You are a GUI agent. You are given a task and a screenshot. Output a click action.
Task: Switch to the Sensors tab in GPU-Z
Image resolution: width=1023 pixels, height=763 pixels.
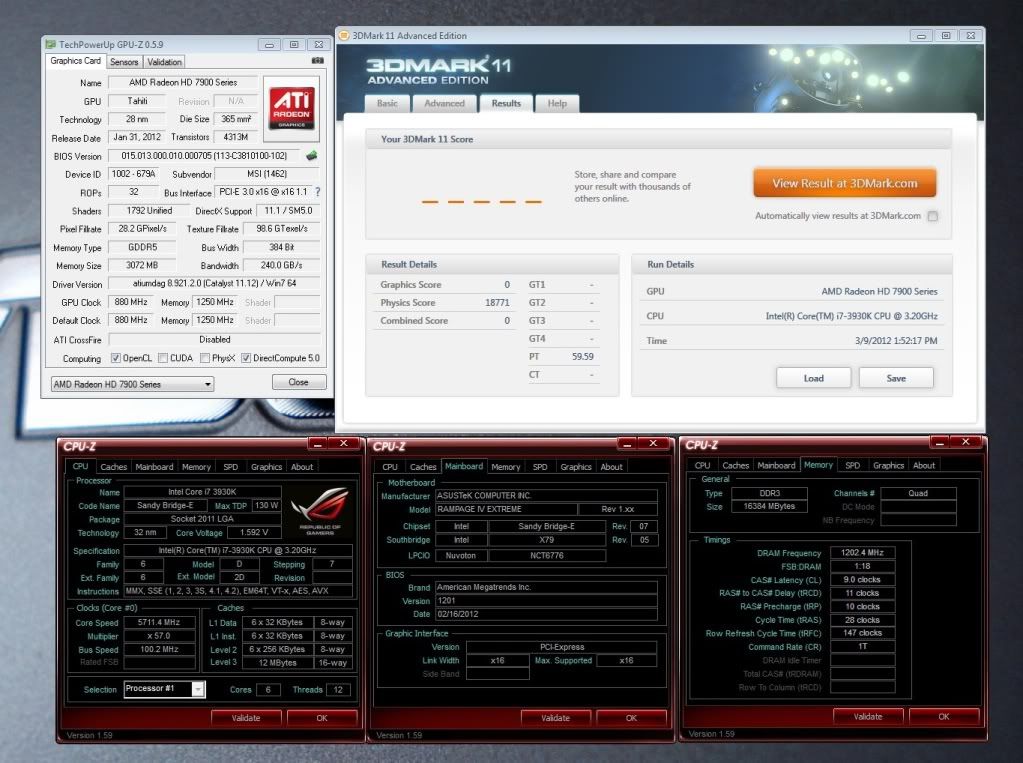pyautogui.click(x=124, y=62)
